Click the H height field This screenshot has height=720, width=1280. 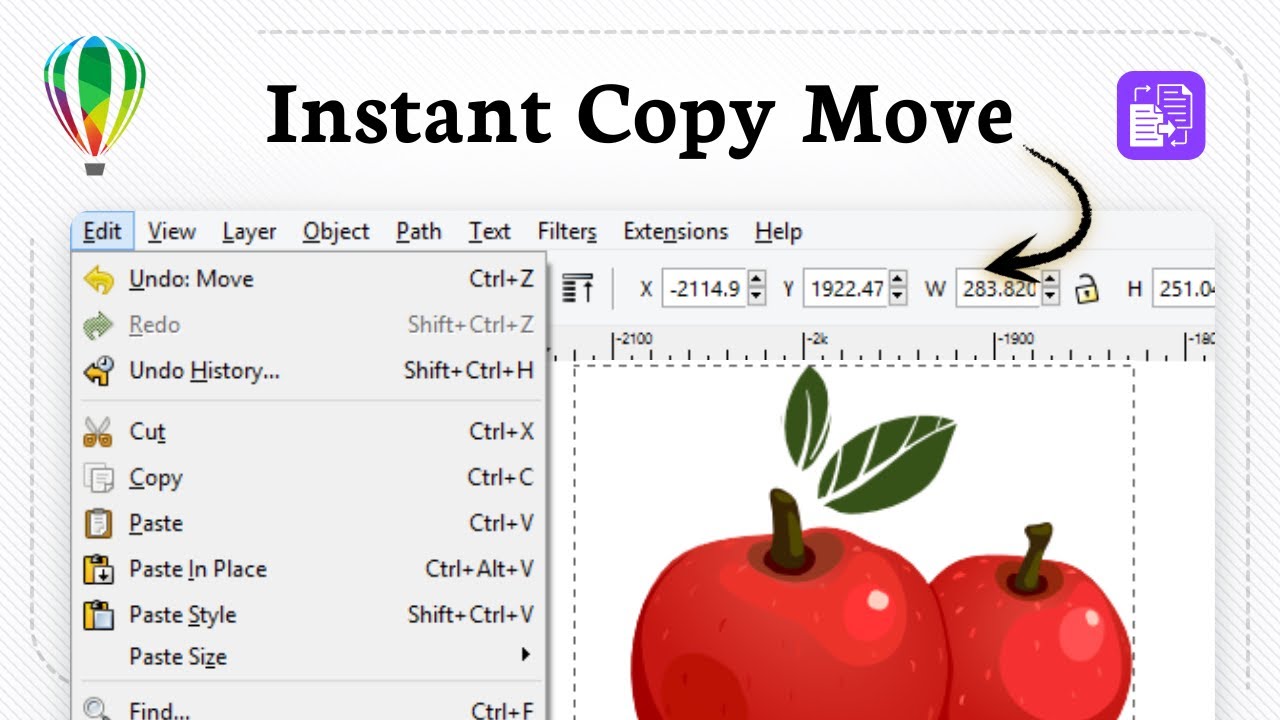click(x=1185, y=289)
